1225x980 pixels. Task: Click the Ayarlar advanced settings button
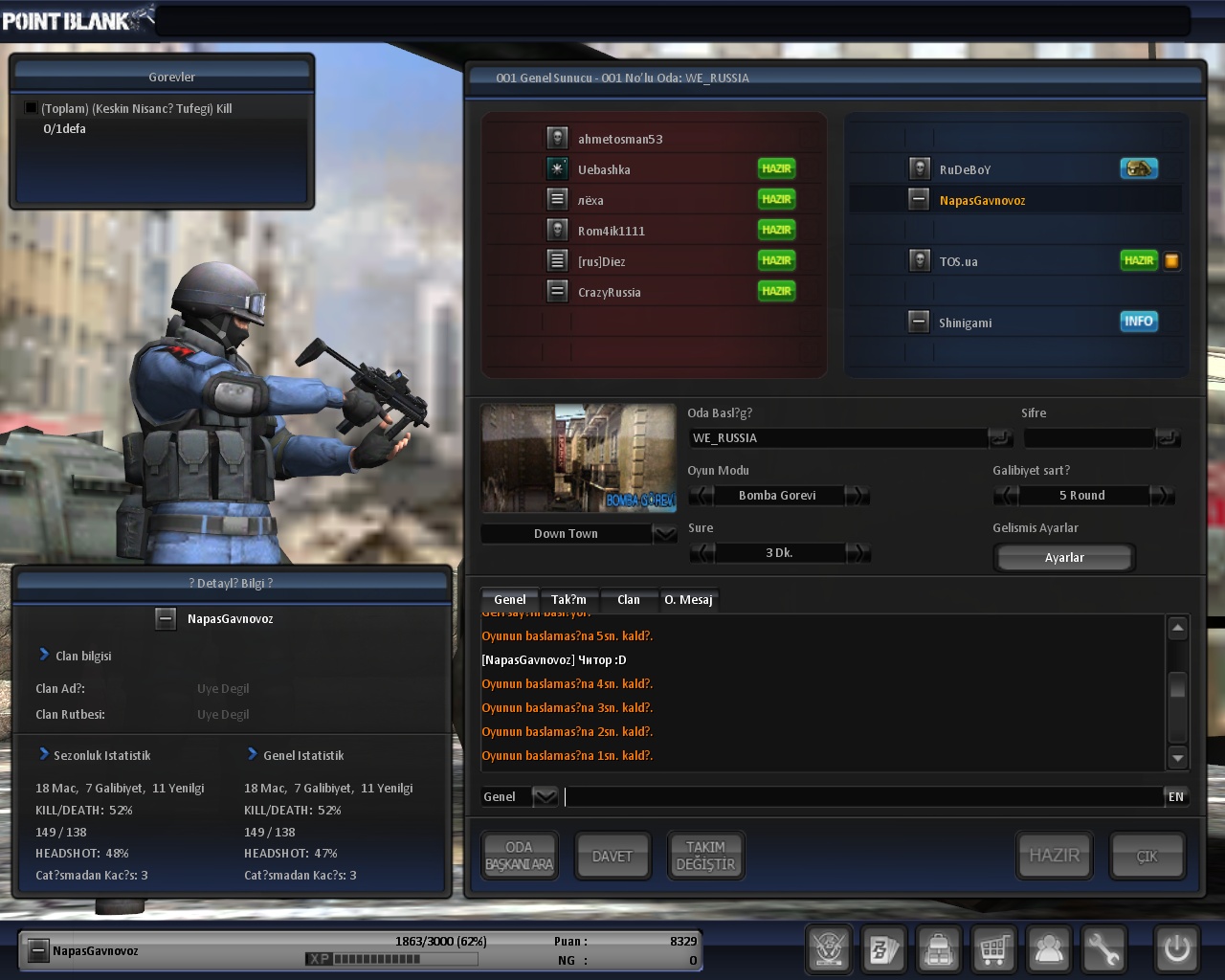(1064, 558)
